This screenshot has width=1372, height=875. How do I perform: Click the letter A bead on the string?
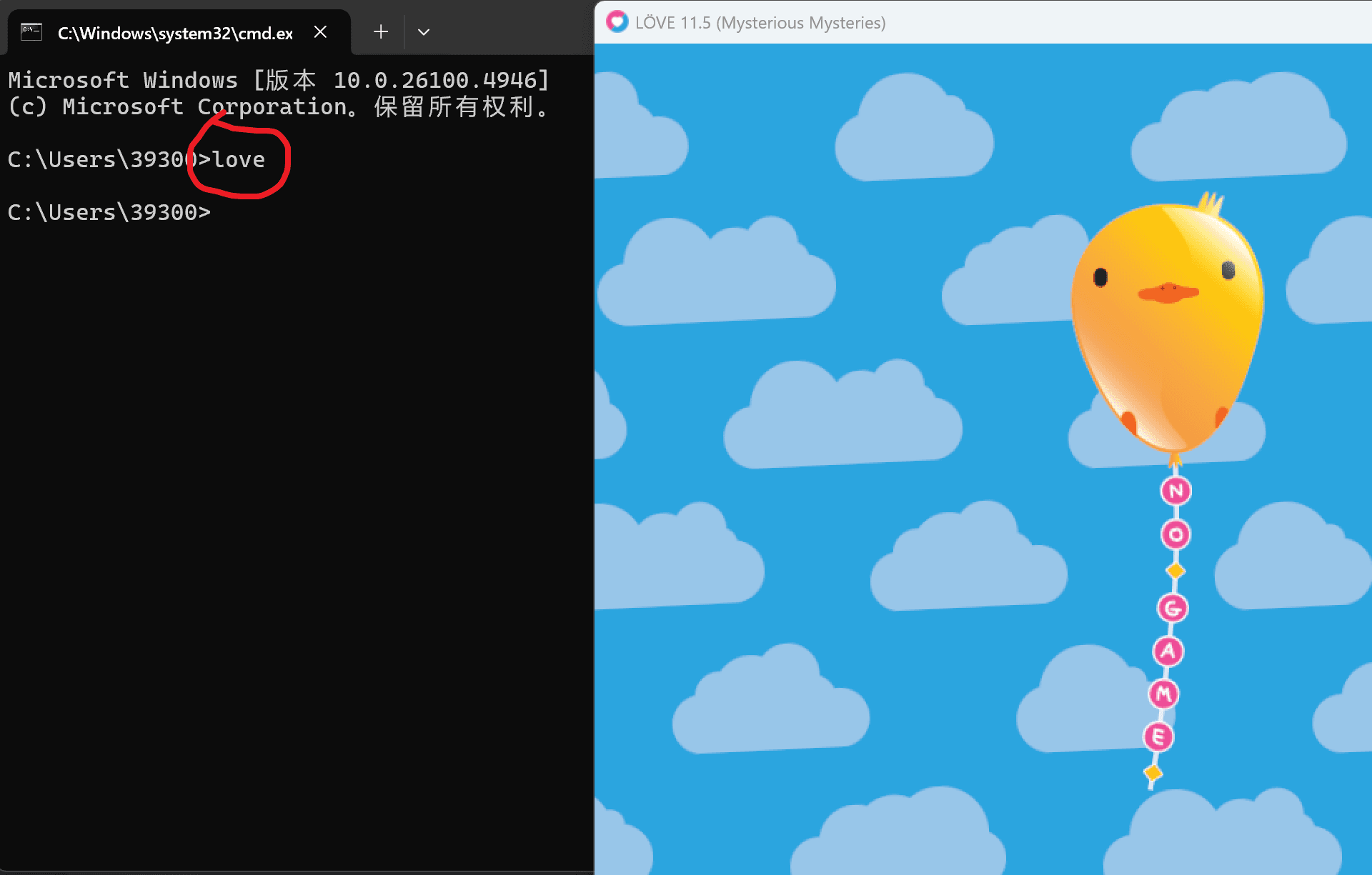[1168, 652]
